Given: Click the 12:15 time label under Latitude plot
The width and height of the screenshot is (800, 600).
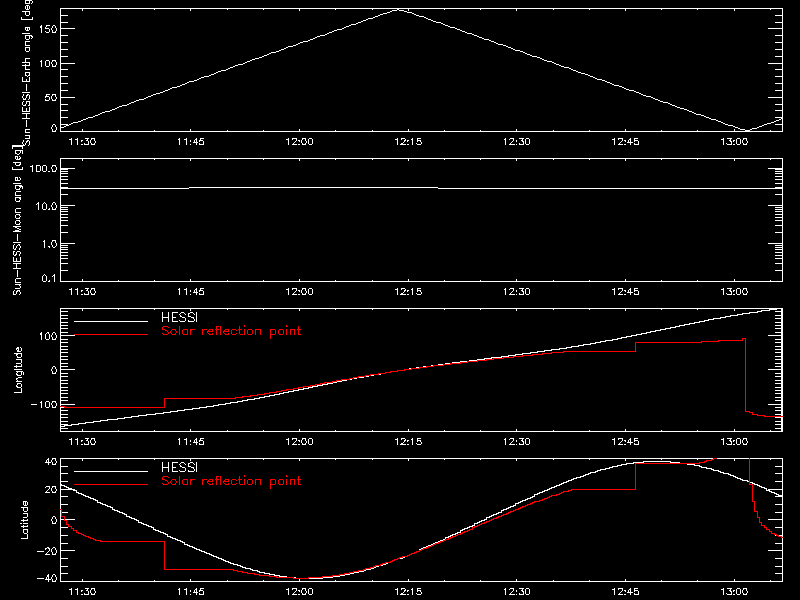Looking at the screenshot, I should click(x=408, y=592).
